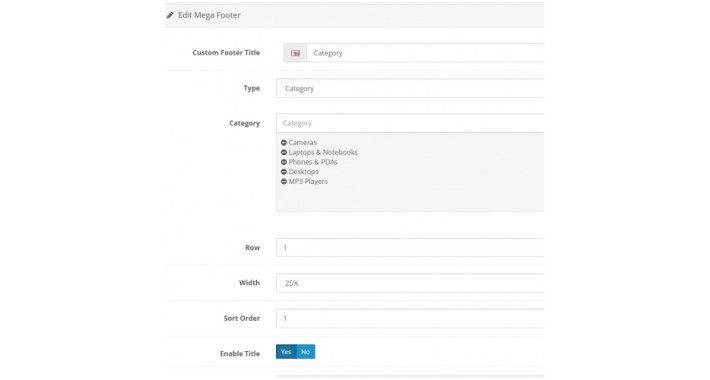Click the Sort Order label
This screenshot has width=710, height=380.
(x=242, y=318)
